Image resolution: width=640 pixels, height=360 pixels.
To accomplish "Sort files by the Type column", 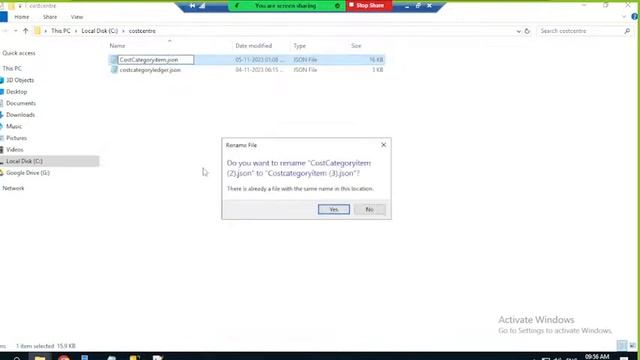I will pos(300,46).
